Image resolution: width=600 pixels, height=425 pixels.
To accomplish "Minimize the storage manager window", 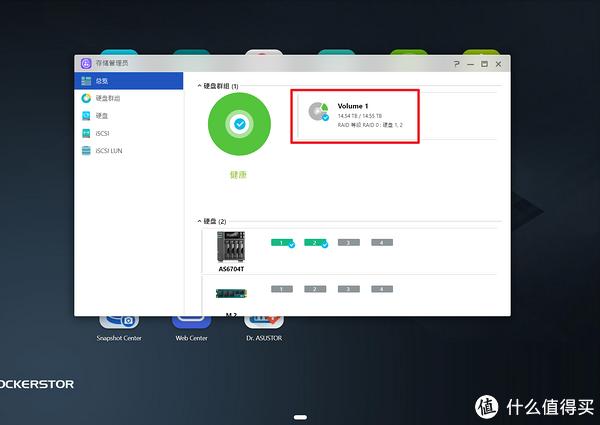I will [x=470, y=64].
